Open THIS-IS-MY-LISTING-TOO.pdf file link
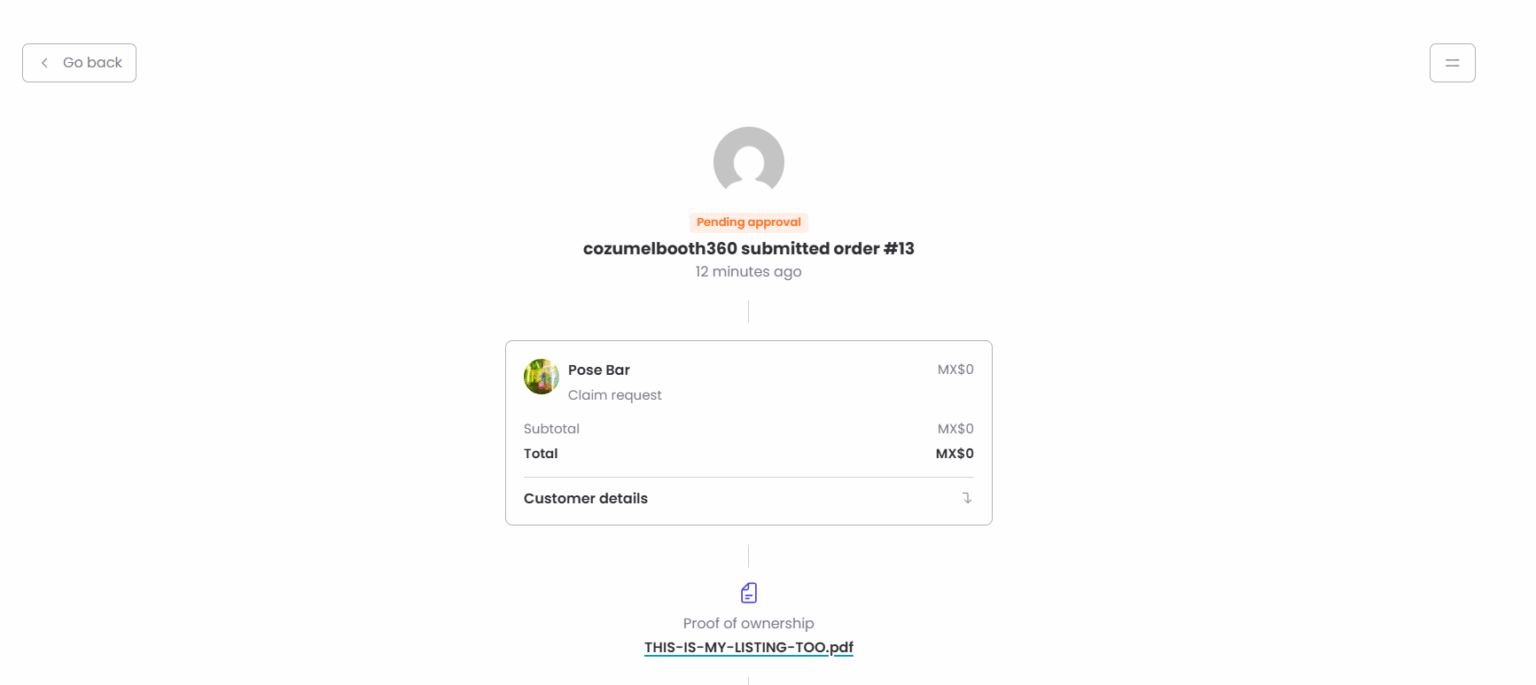 point(748,647)
